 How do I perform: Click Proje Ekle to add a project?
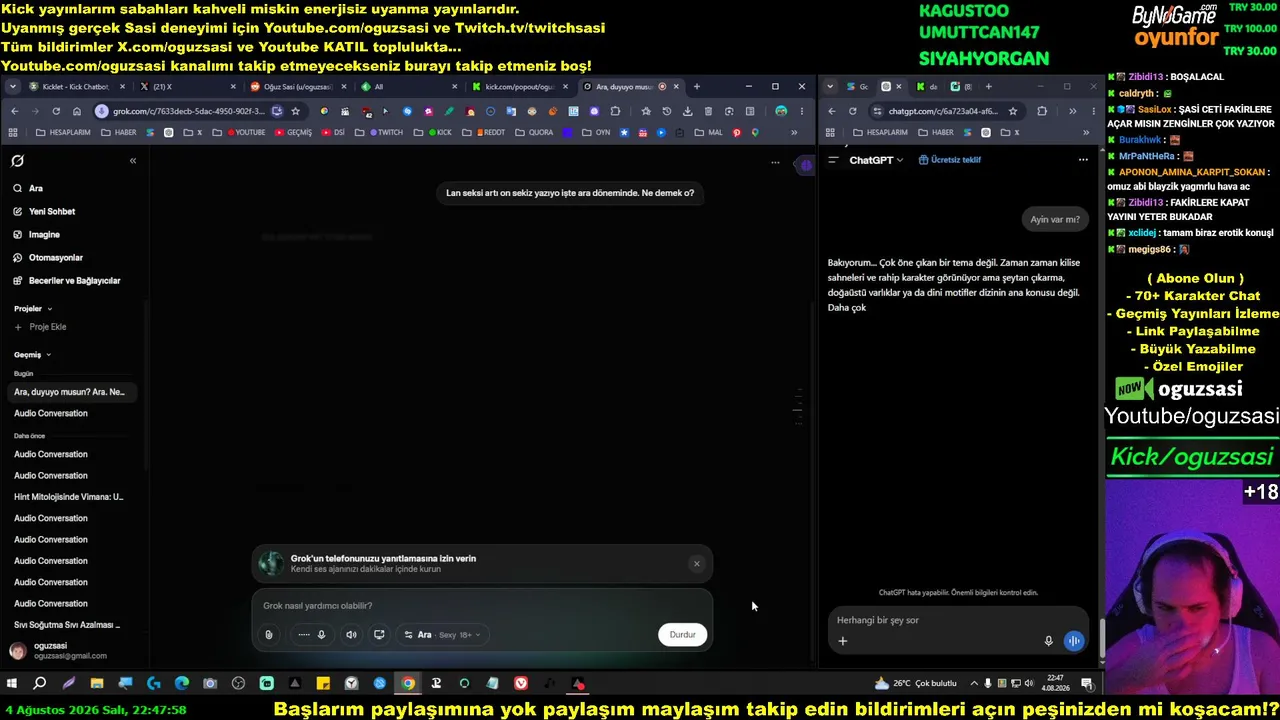click(x=41, y=327)
